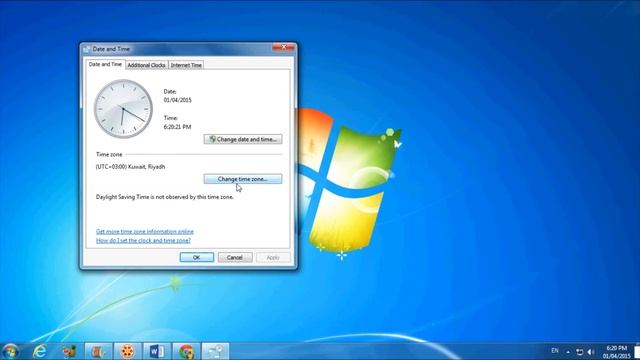Open the Windows Start menu orb
This screenshot has height=360, width=640.
click(10, 351)
